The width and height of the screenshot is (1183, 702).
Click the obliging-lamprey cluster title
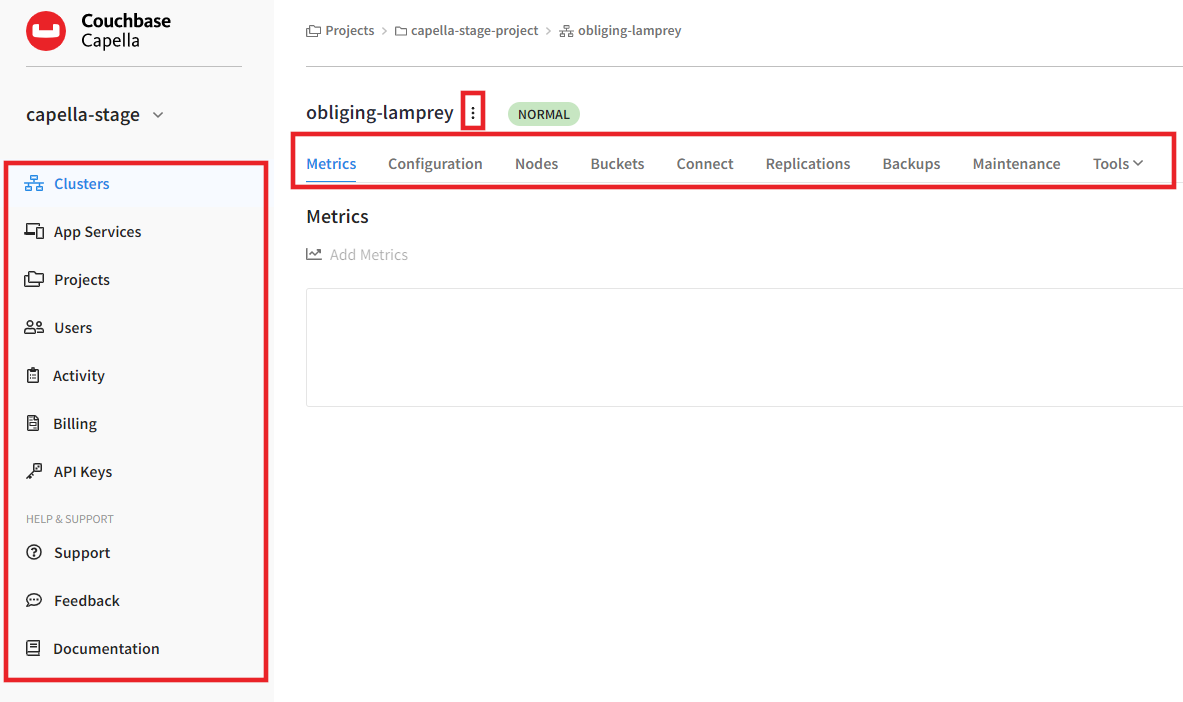[x=379, y=112]
